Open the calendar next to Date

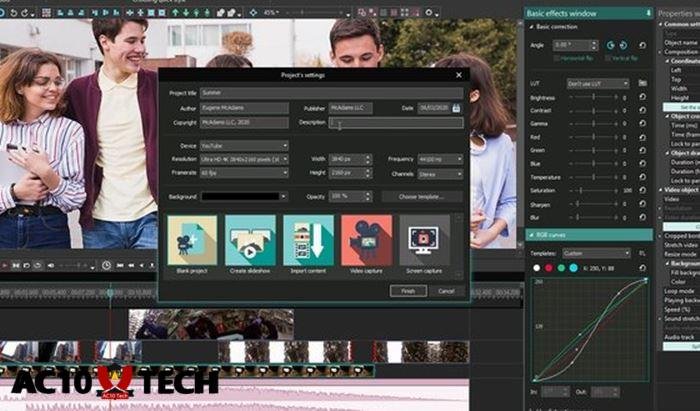point(457,108)
